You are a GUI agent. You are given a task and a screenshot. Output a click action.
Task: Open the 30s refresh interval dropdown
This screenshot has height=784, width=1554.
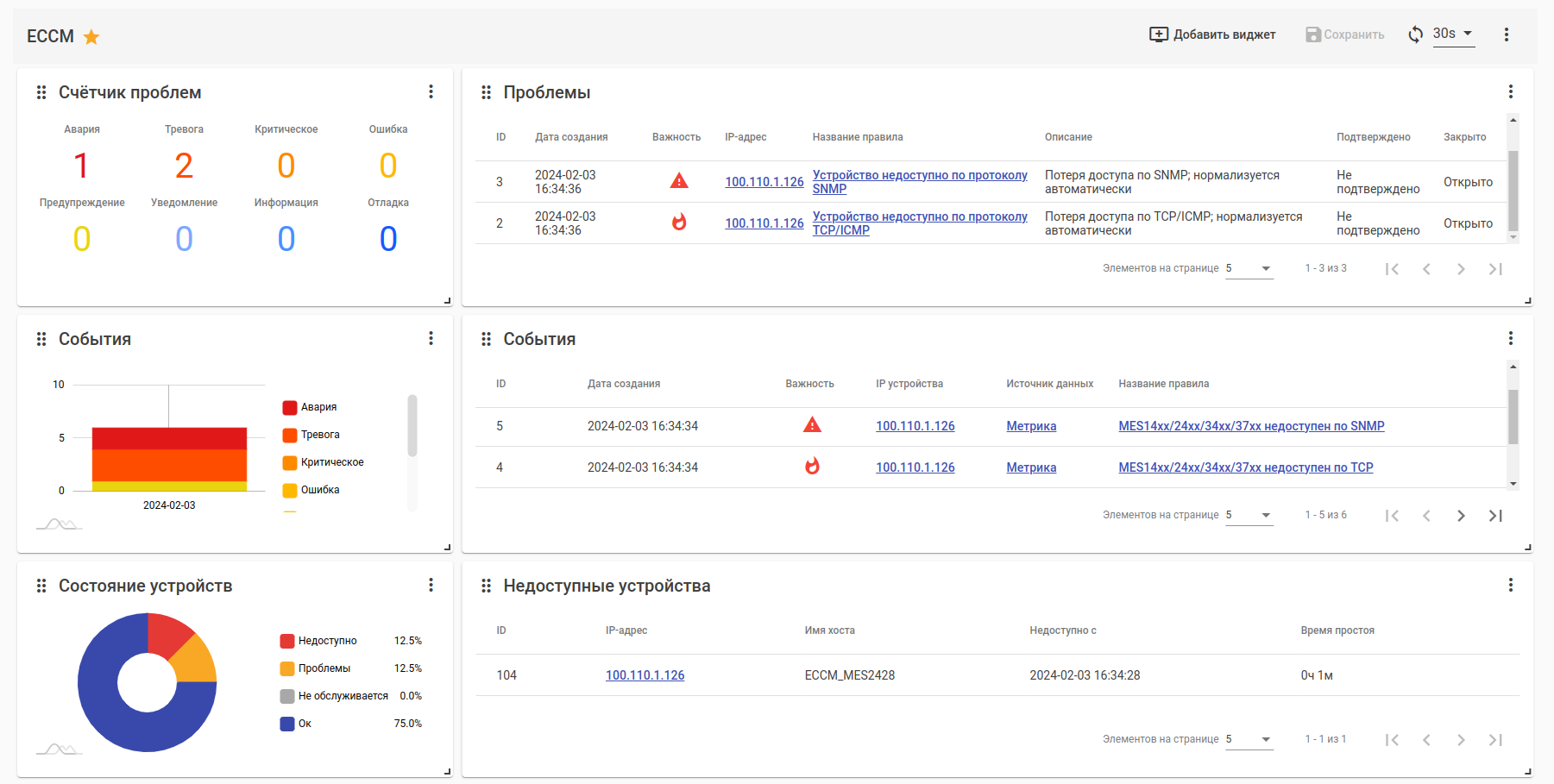[x=1454, y=34]
